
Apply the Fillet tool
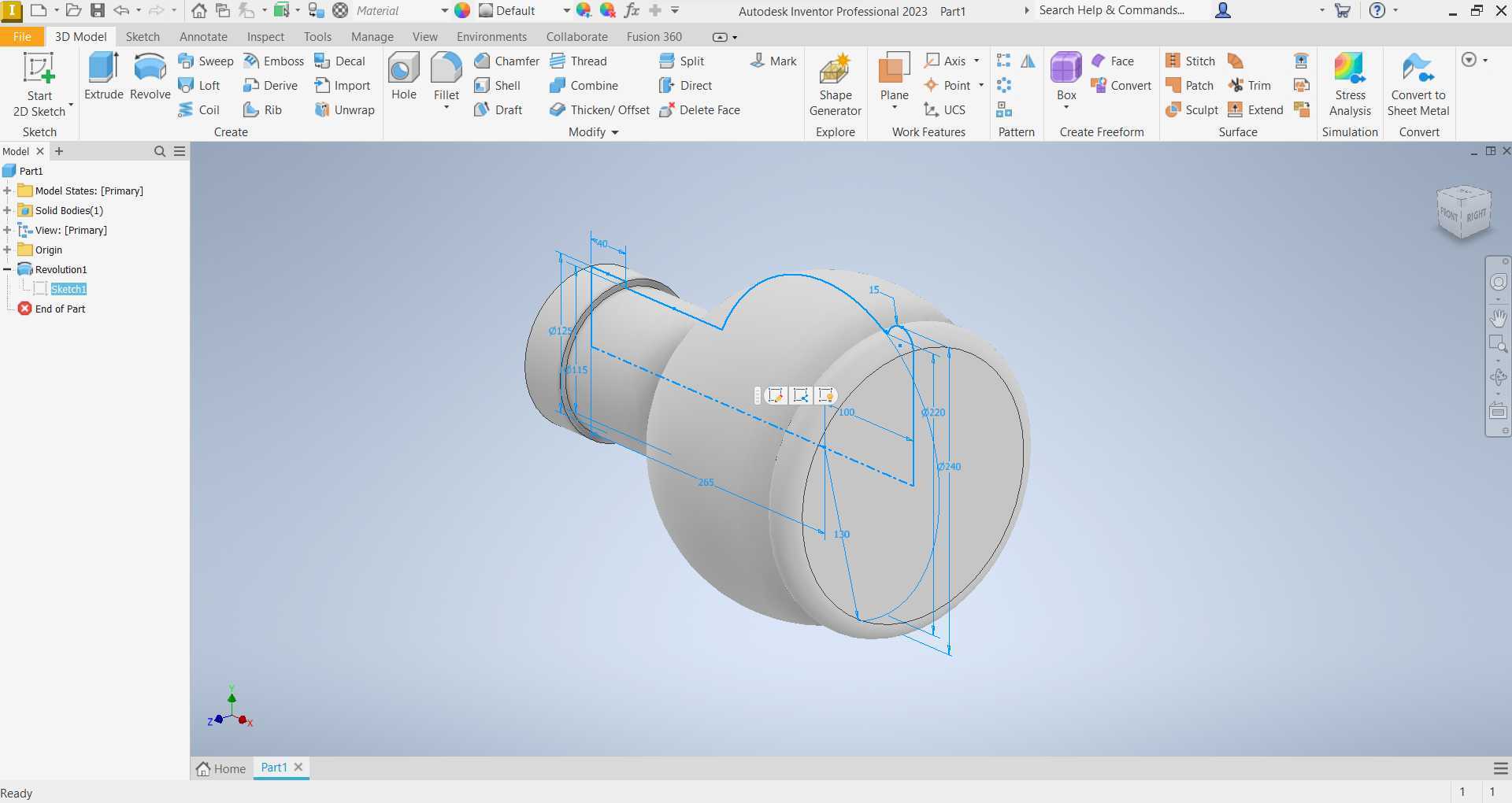tap(446, 76)
